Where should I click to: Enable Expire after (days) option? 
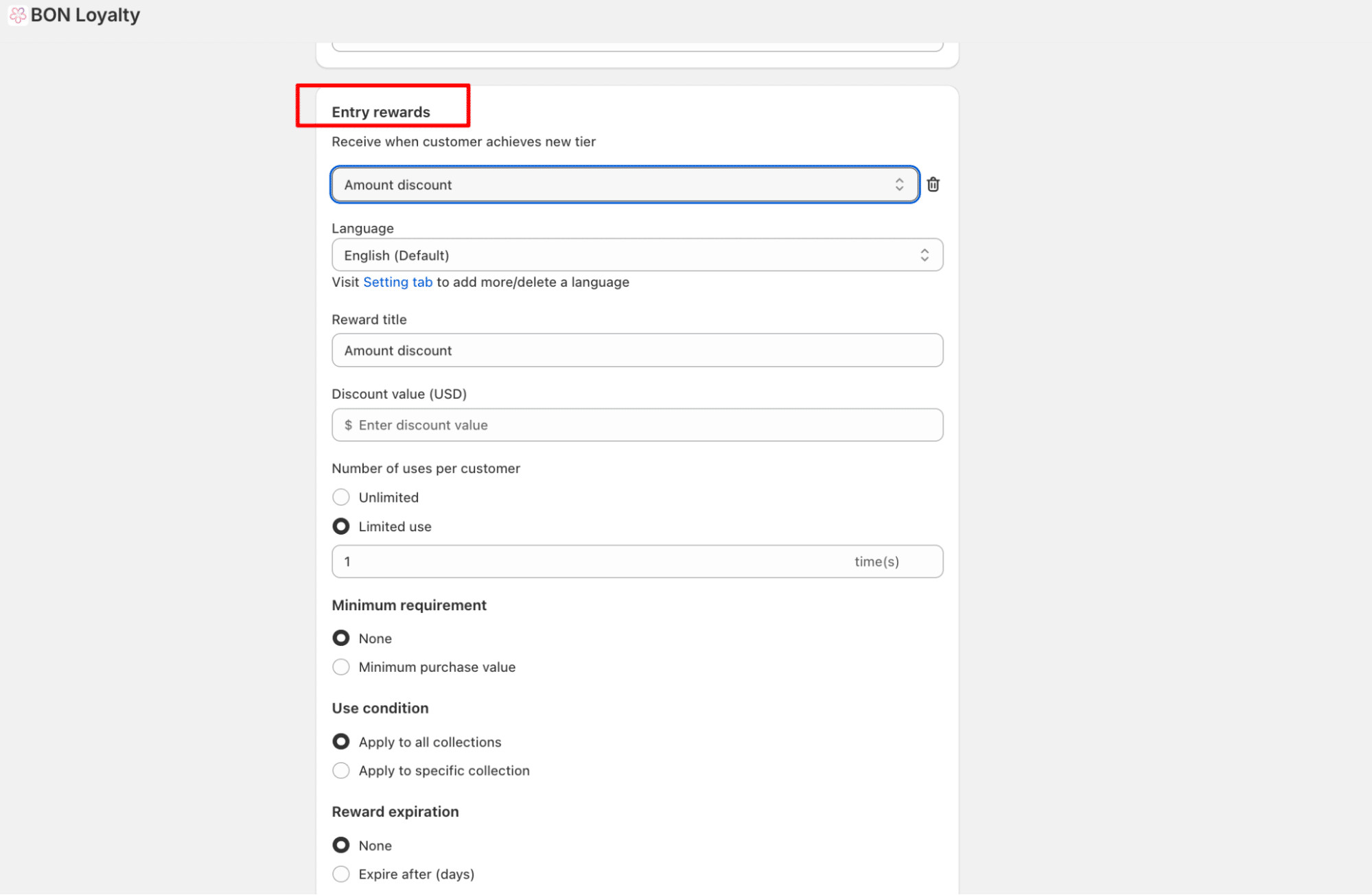(x=341, y=874)
